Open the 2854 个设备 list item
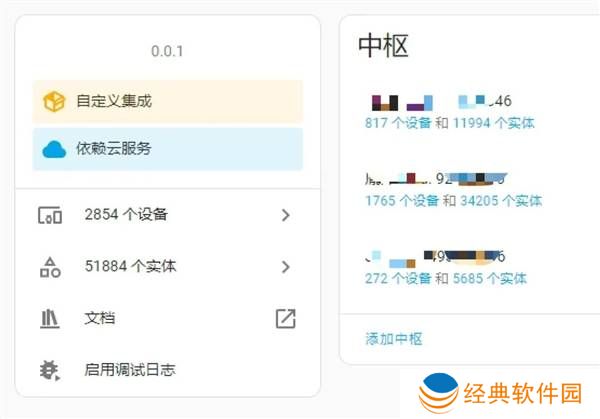Viewport: 600px width, 419px height. pos(126,215)
